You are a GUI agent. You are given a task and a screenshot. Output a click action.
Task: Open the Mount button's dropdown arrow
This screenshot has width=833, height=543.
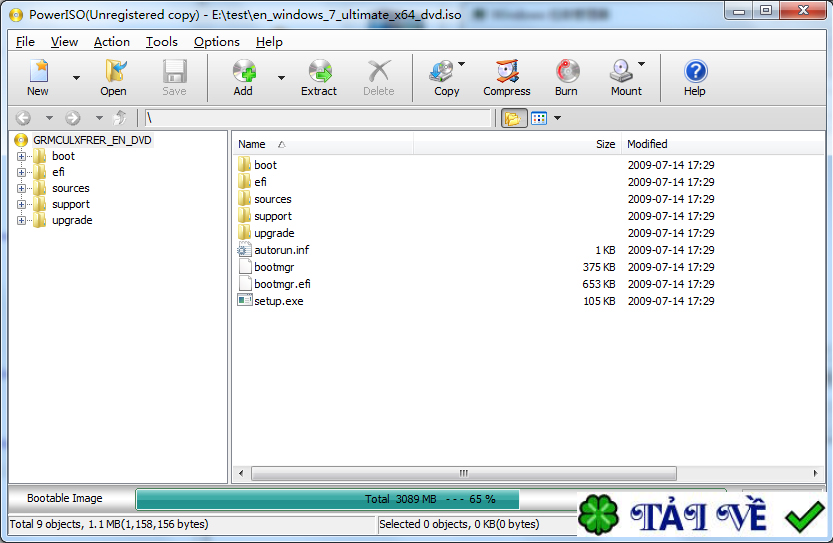[642, 64]
